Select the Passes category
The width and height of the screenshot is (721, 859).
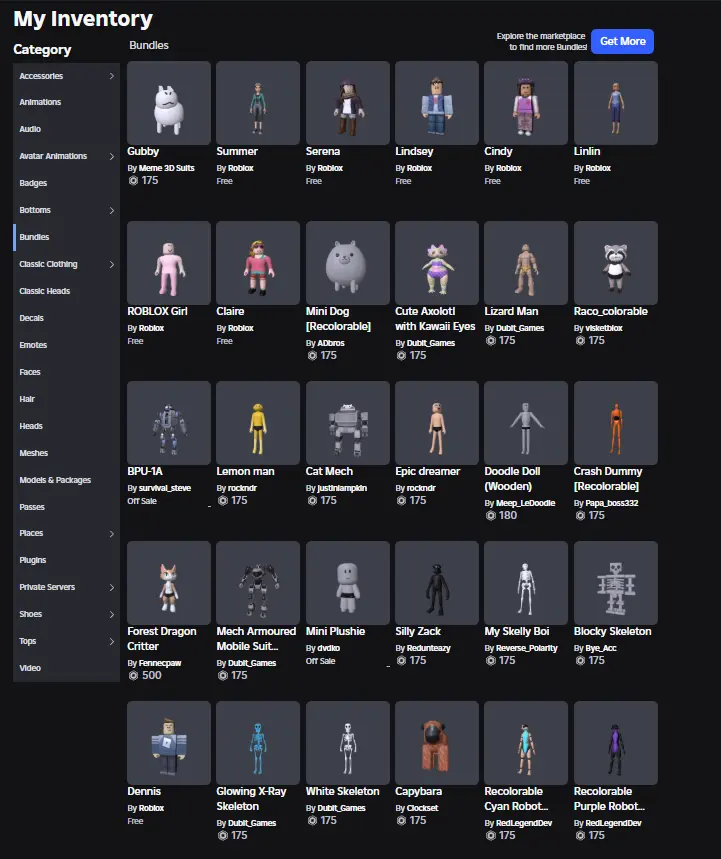(66, 507)
